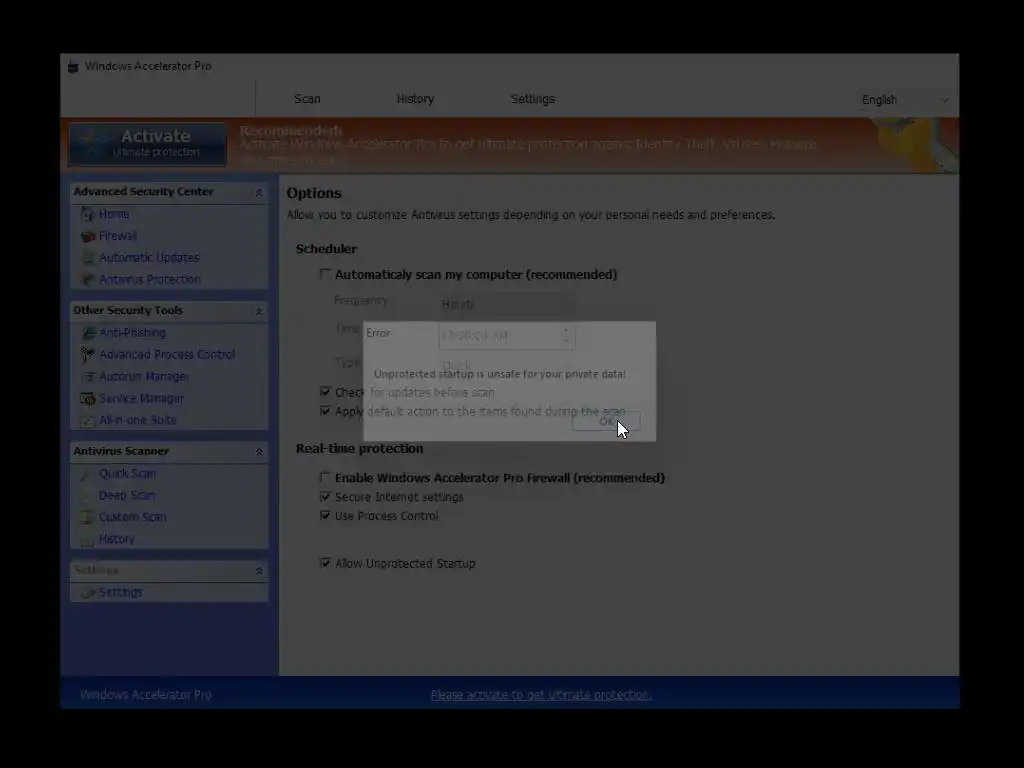
Task: Open the Automatic Updates link
Action: click(149, 258)
